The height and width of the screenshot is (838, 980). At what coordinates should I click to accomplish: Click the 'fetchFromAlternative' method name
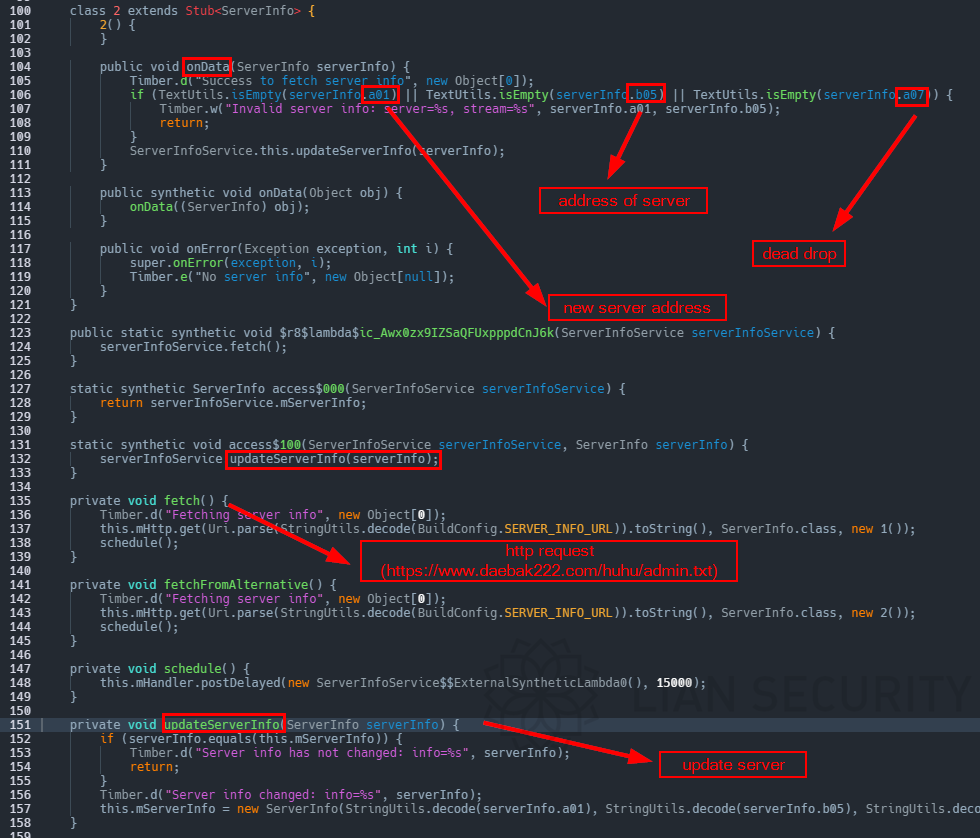(236, 585)
